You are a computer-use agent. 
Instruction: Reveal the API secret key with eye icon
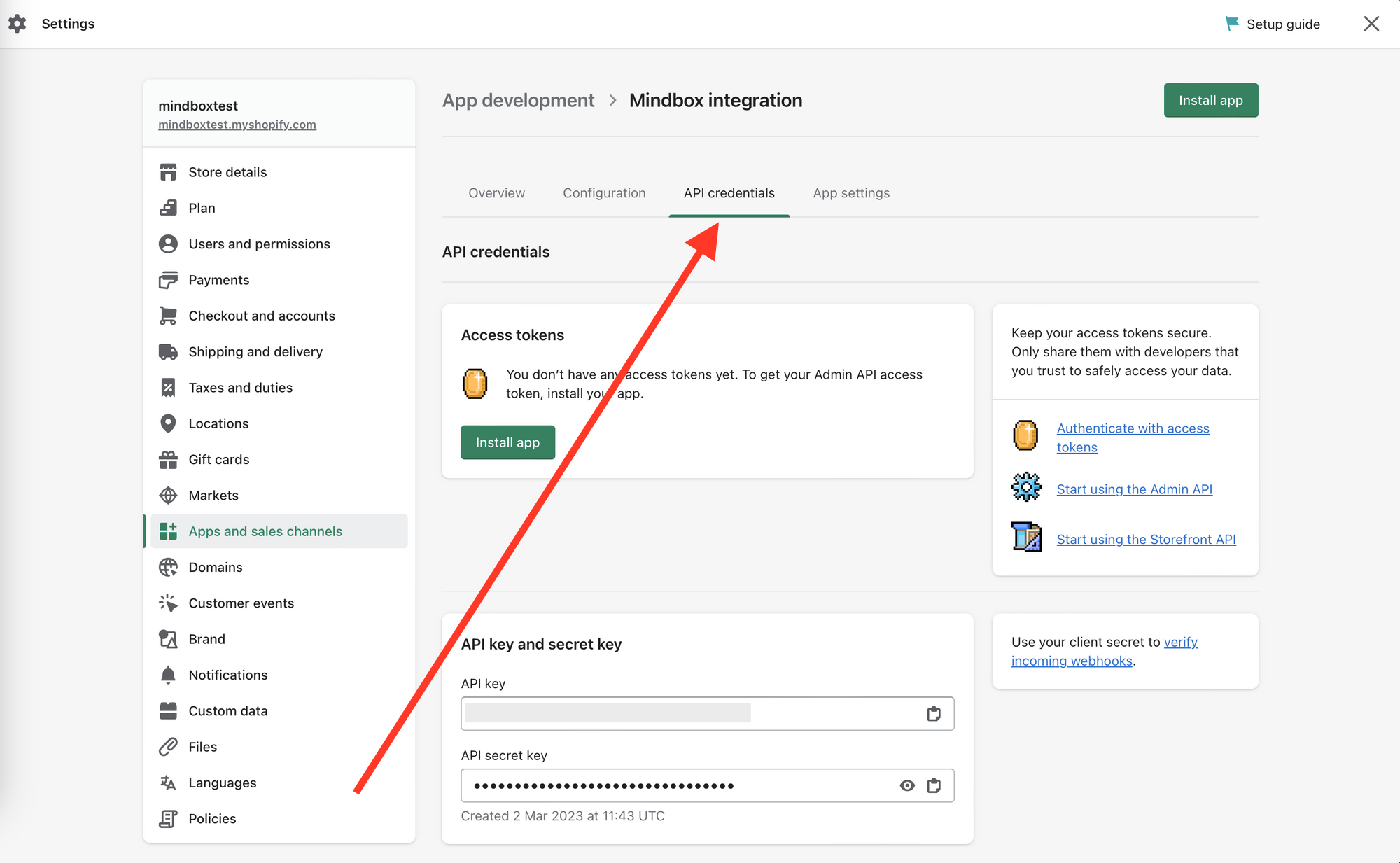coord(907,785)
